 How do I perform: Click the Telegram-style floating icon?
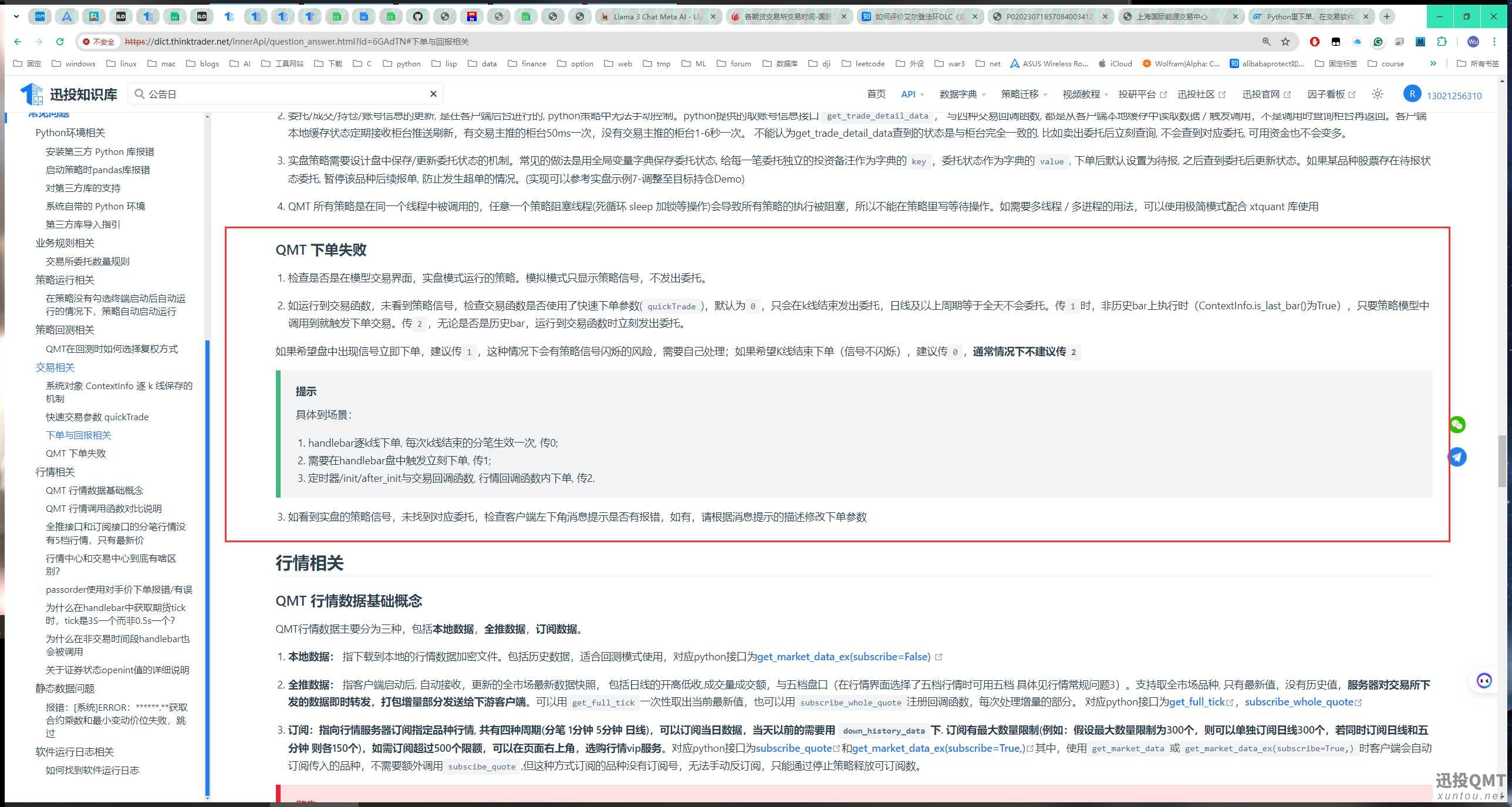tap(1457, 457)
